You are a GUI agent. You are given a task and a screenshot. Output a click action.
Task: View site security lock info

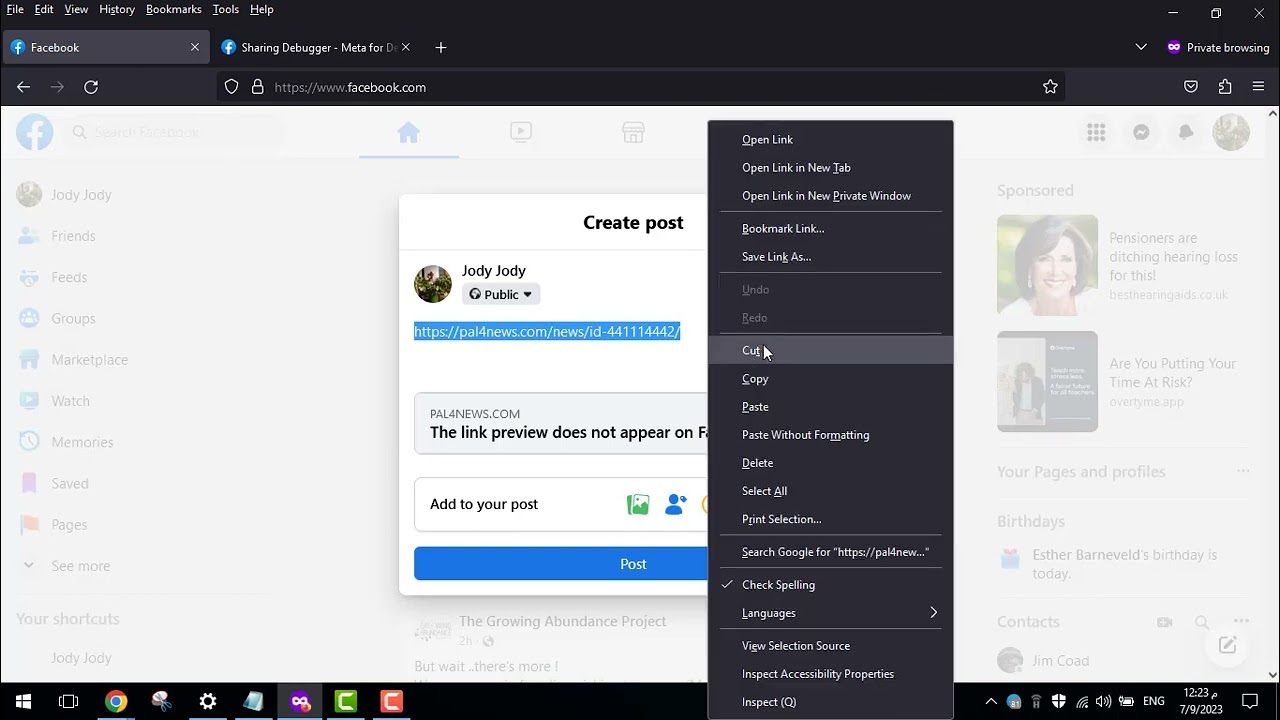point(257,87)
